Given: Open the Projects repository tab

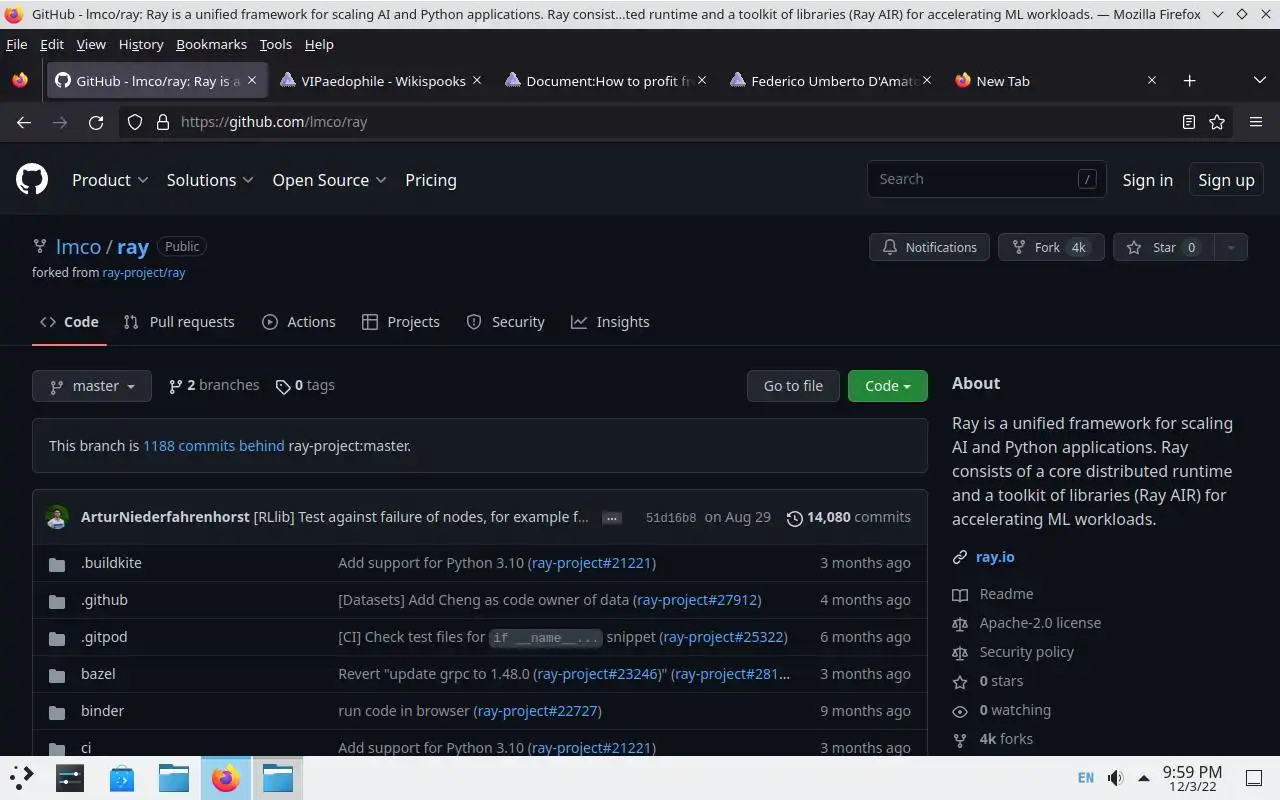Looking at the screenshot, I should click(401, 322).
